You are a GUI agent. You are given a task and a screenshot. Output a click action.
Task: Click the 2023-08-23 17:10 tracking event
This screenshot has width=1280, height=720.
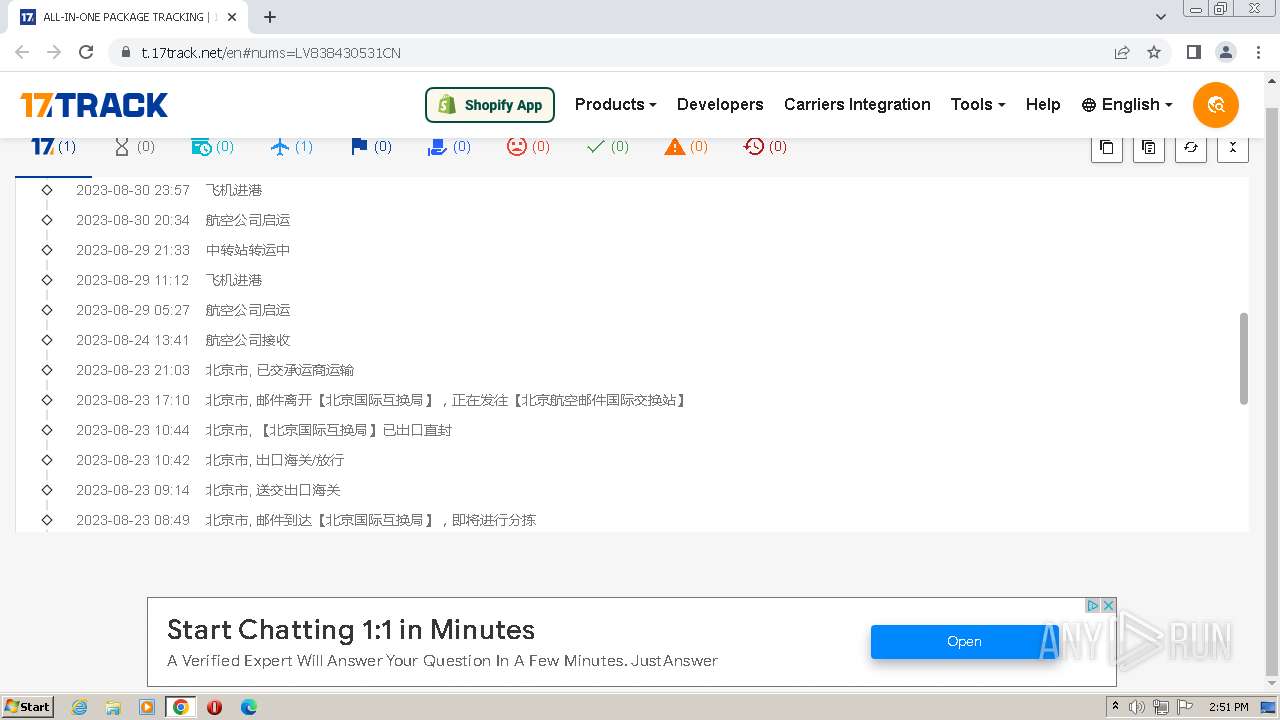coord(382,400)
